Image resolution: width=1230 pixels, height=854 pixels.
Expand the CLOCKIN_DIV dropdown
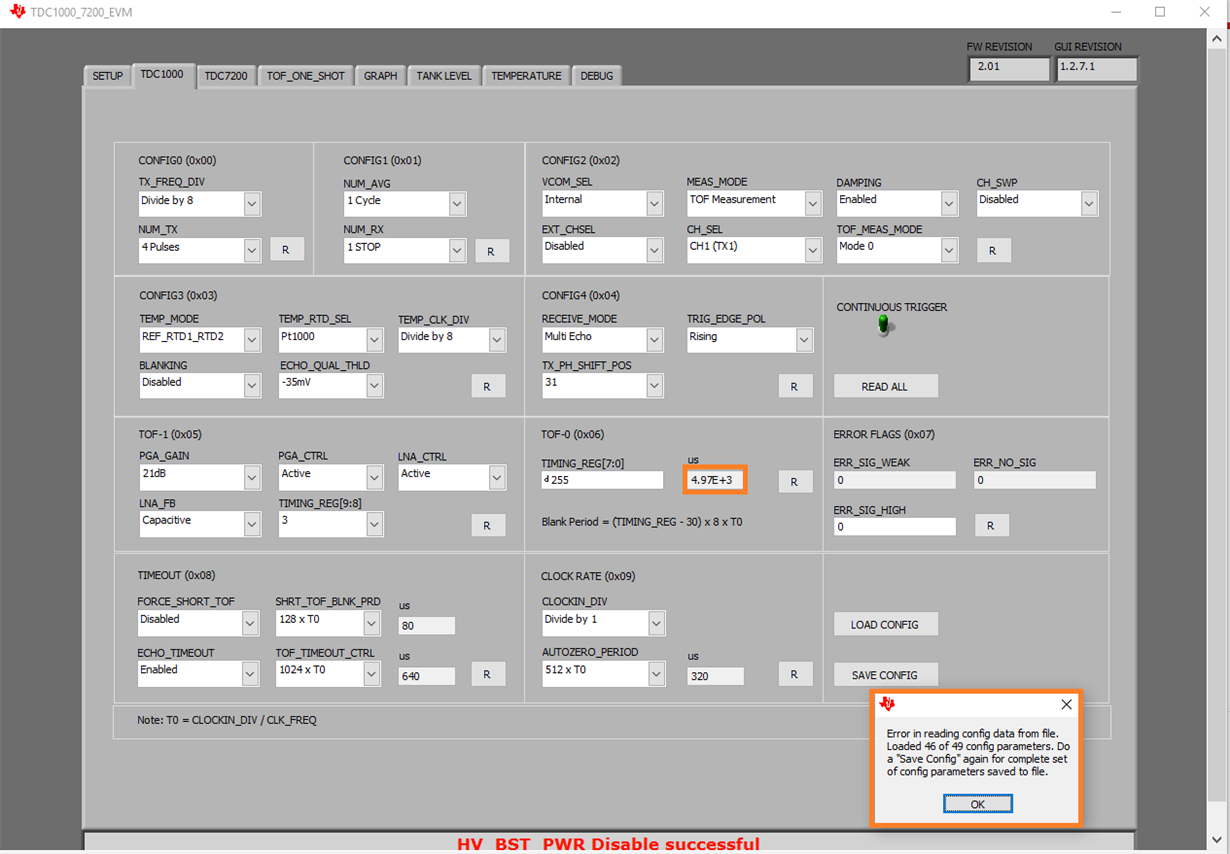point(656,623)
